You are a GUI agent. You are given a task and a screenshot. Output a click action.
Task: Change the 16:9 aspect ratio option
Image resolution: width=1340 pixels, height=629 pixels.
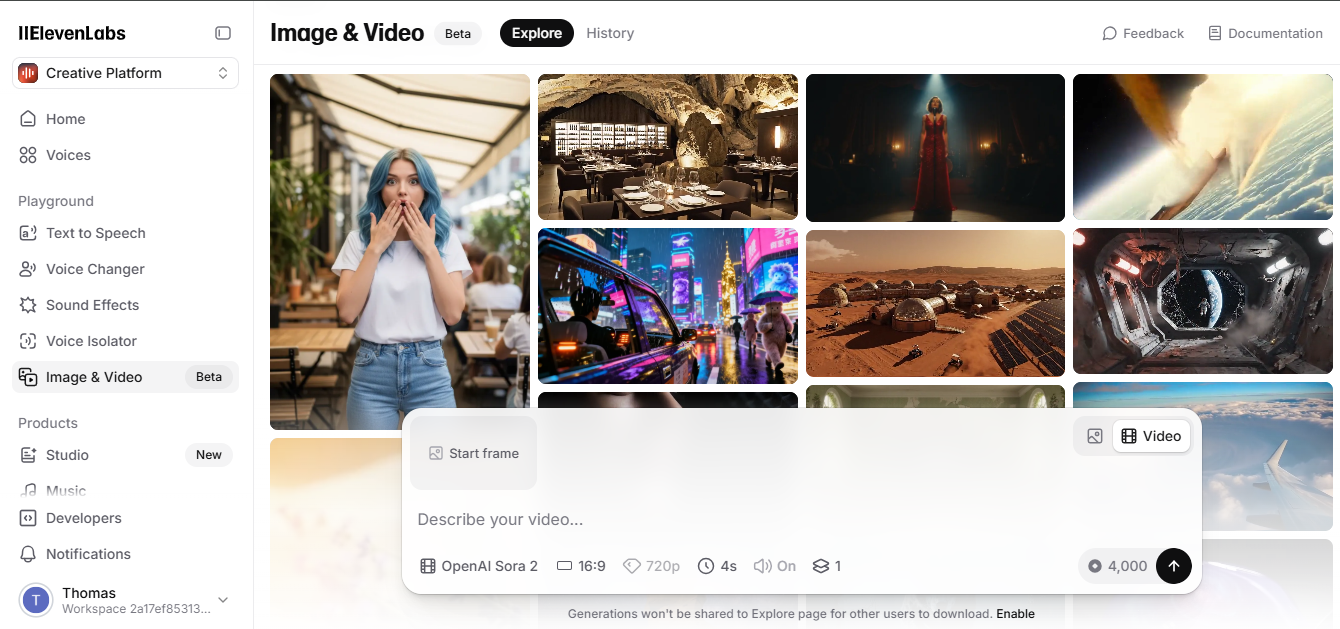point(581,566)
